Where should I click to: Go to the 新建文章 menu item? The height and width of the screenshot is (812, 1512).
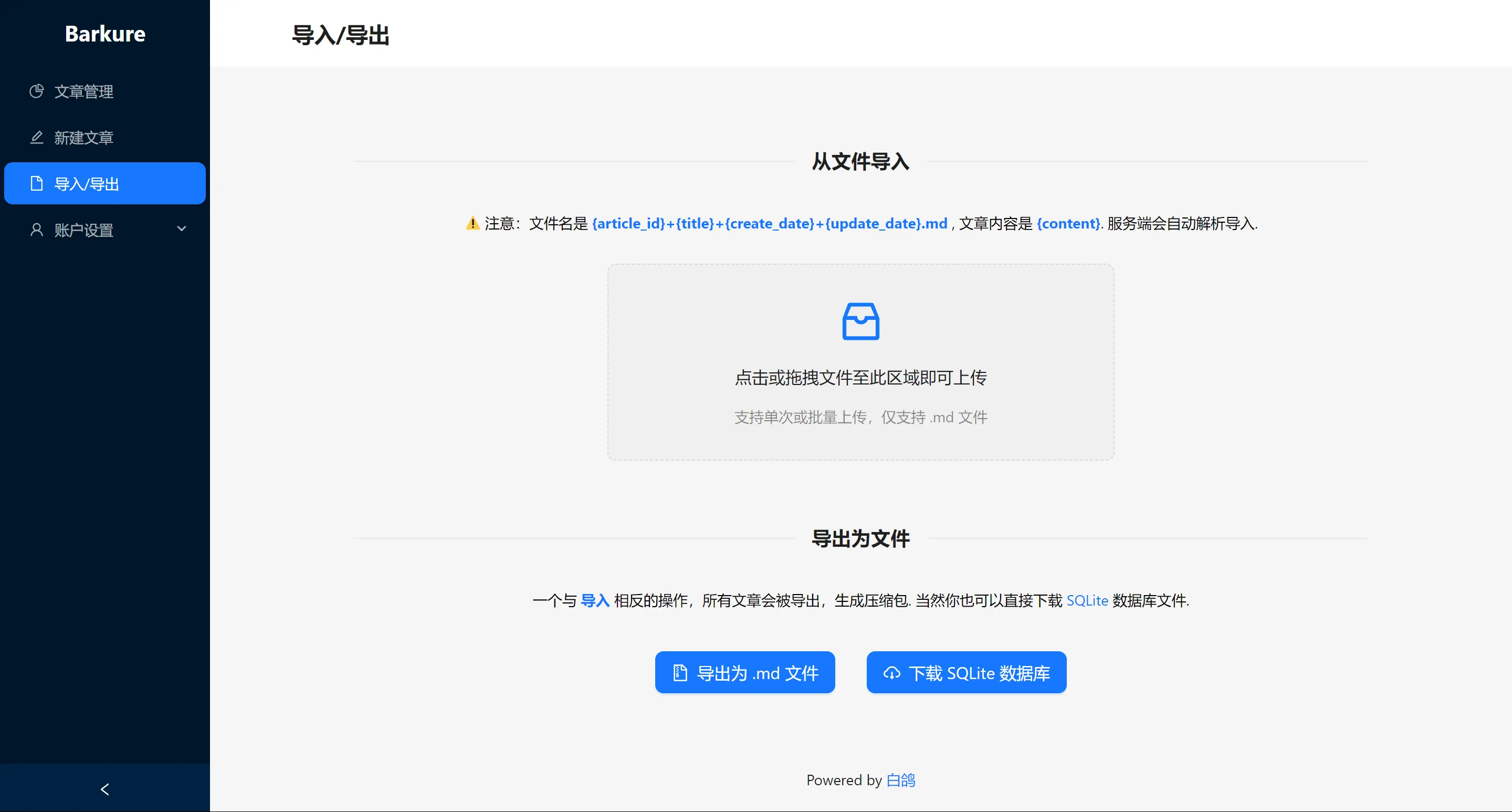pyautogui.click(x=105, y=138)
